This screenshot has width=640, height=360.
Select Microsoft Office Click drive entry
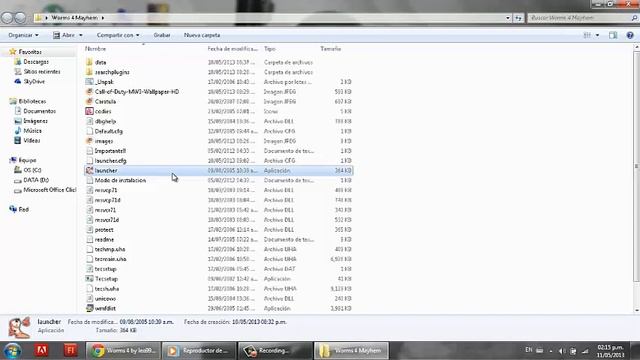[49, 190]
